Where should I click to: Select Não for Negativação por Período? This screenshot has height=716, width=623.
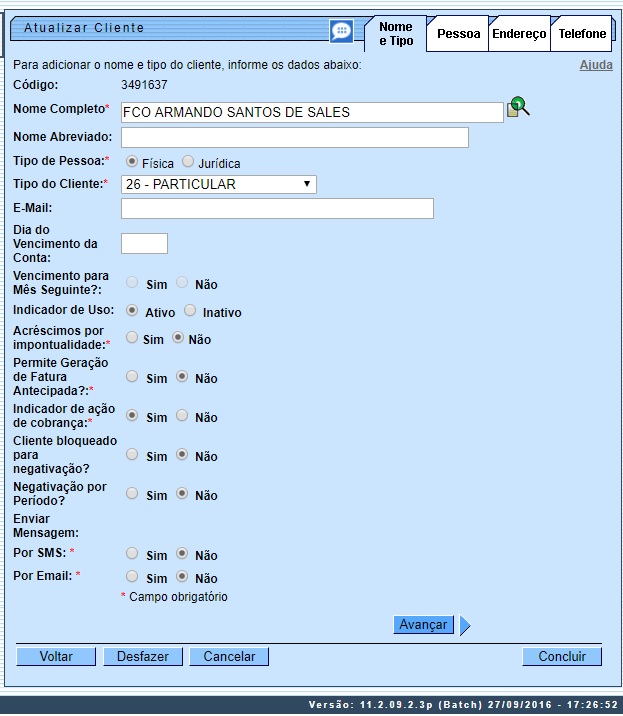point(182,493)
